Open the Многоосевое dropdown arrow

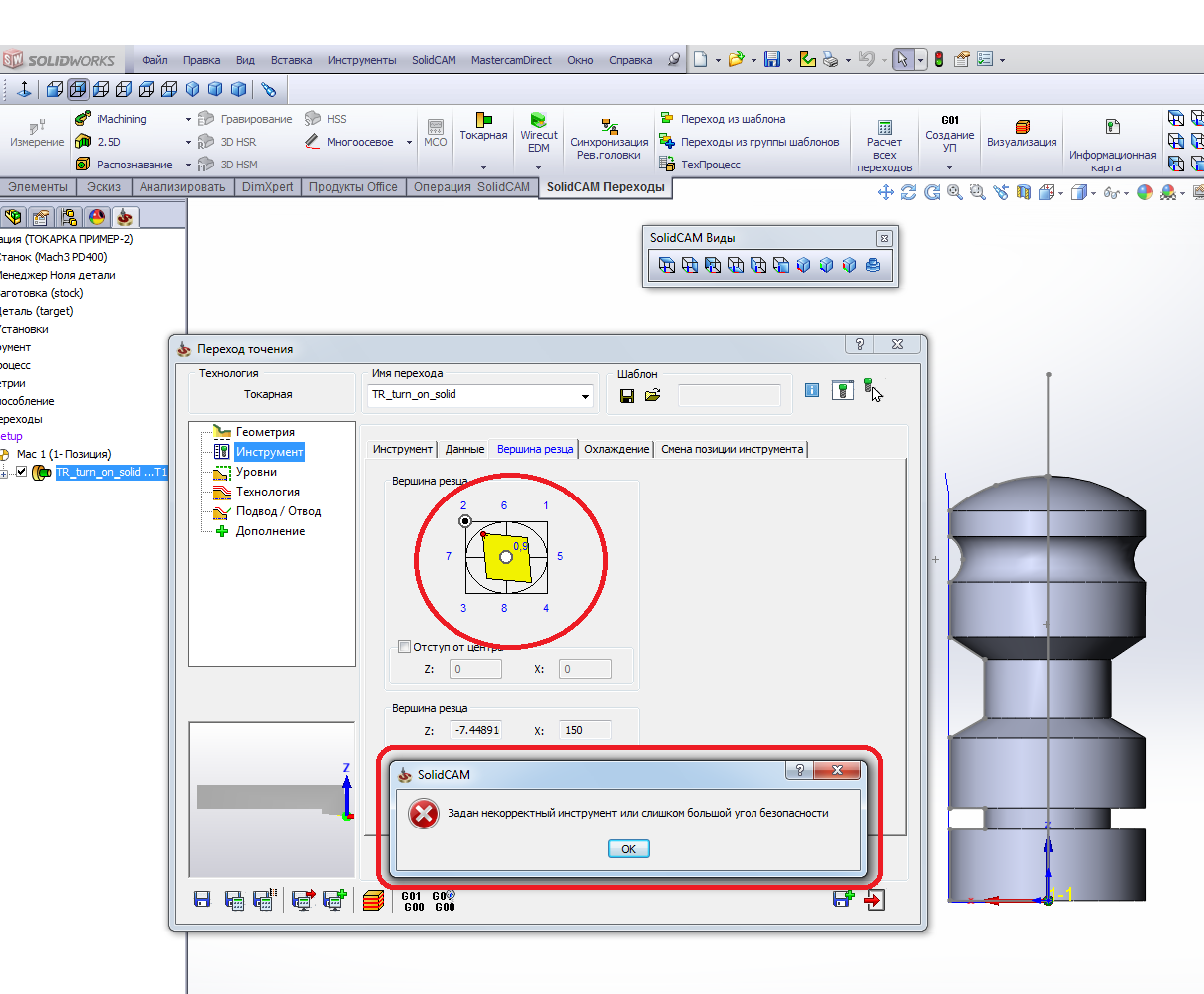(x=409, y=143)
